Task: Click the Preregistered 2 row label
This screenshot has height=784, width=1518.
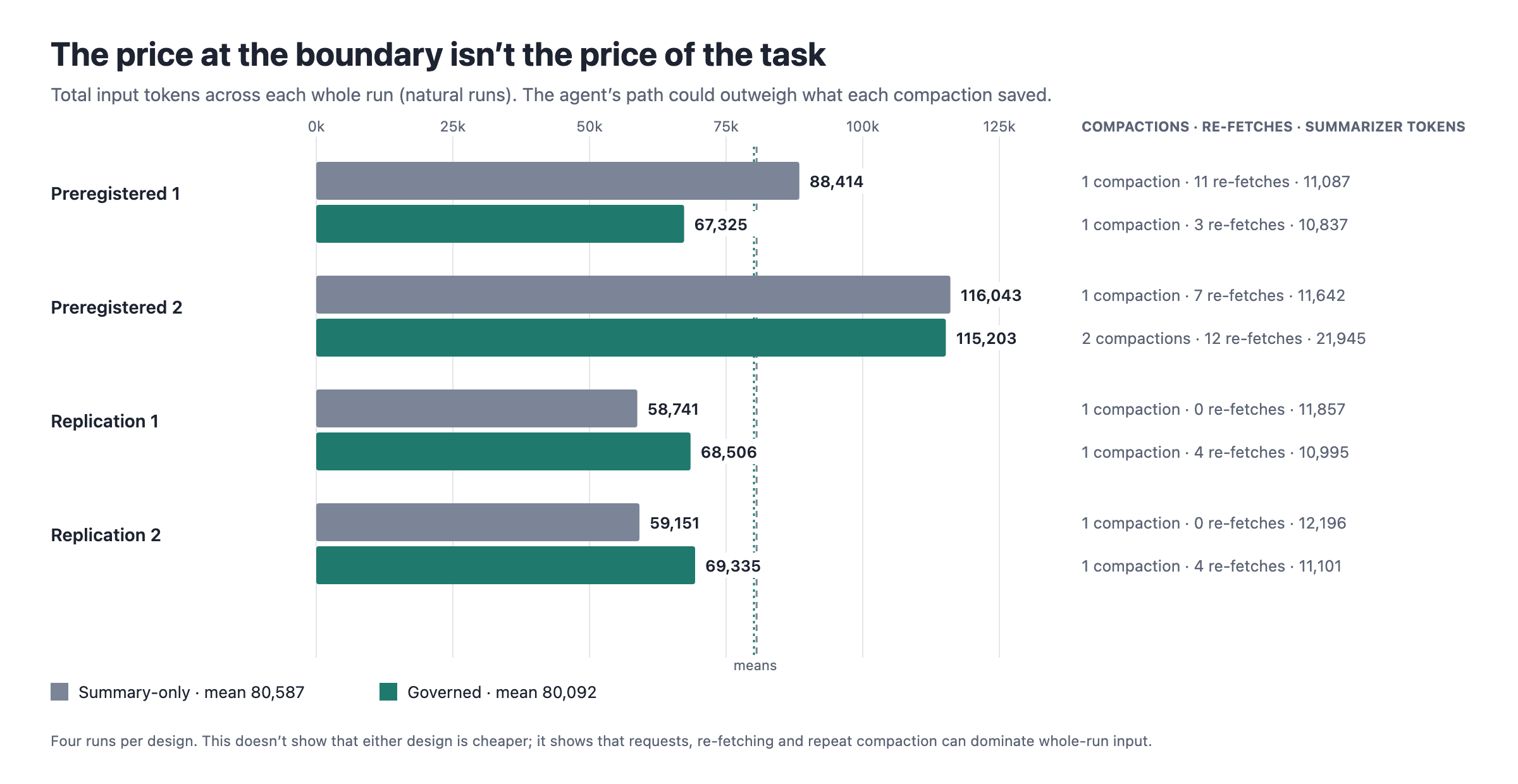Action: click(x=116, y=307)
